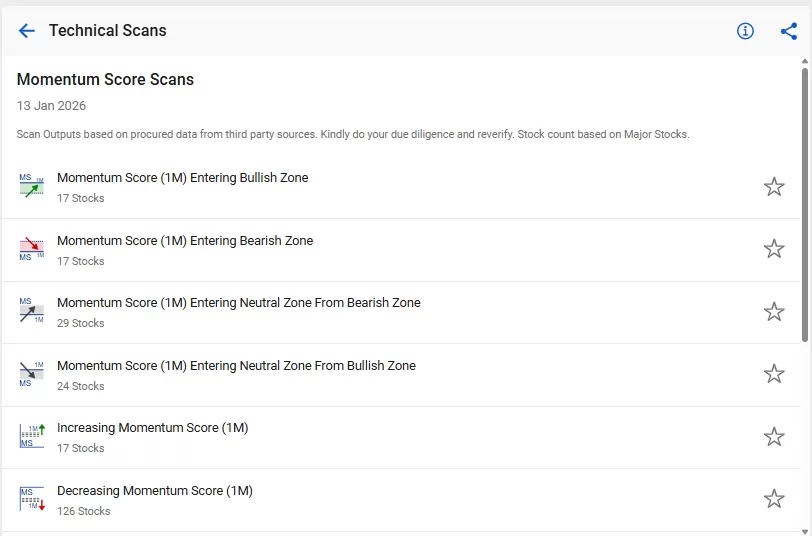Click Neutral Zone From Bullish scan icon
This screenshot has height=536, width=812.
(32, 374)
